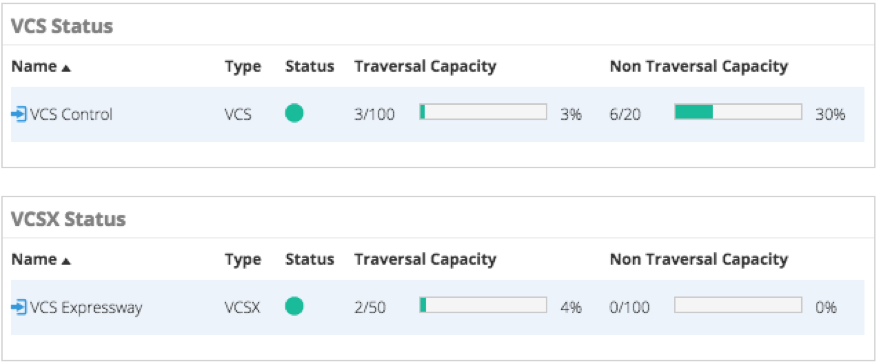Toggle sort arrow beside Name in VCS Status
This screenshot has width=881, height=364.
(x=66, y=68)
